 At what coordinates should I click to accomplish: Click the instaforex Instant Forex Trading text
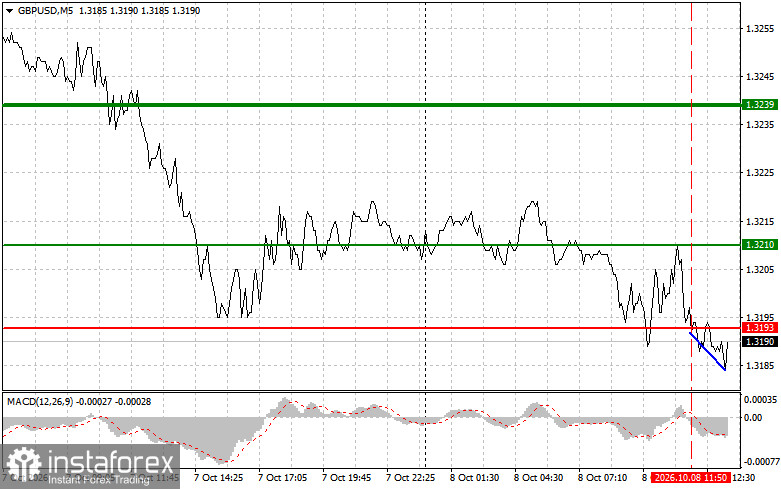(x=99, y=481)
